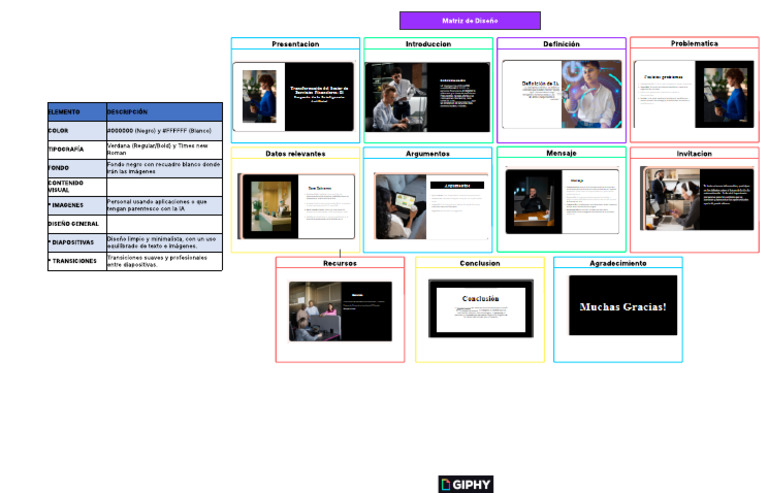Select the Personal usando aplicaciones cell
This screenshot has width=768, height=493.
click(x=164, y=205)
